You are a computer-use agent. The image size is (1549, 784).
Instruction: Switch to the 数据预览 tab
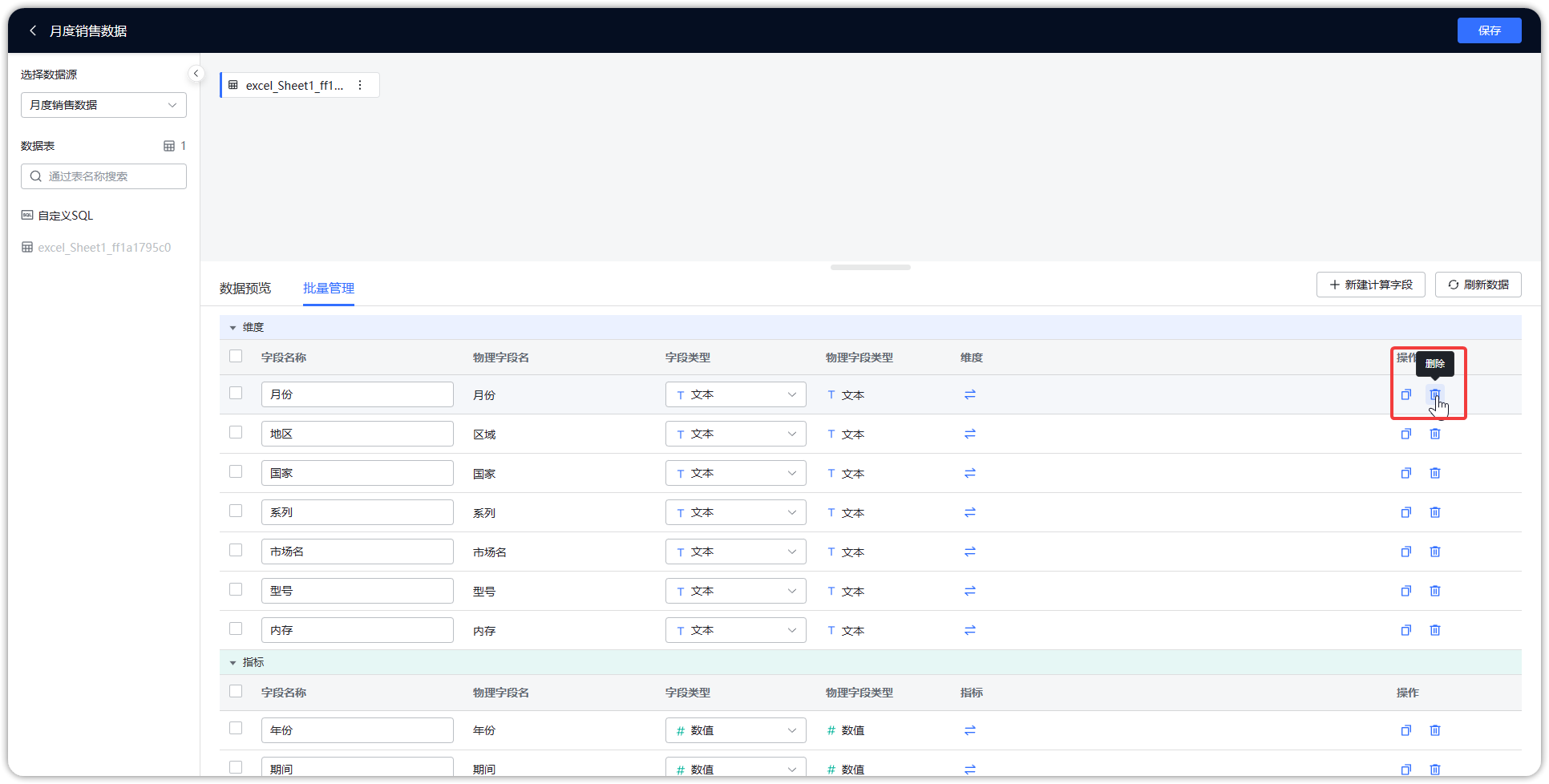tap(245, 288)
